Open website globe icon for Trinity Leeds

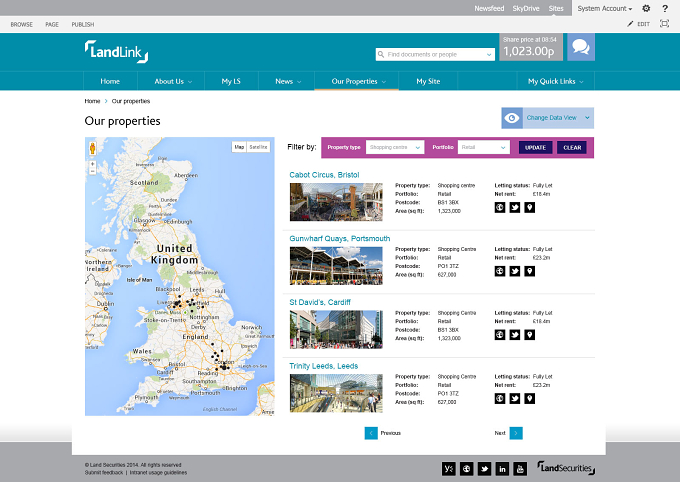click(500, 399)
